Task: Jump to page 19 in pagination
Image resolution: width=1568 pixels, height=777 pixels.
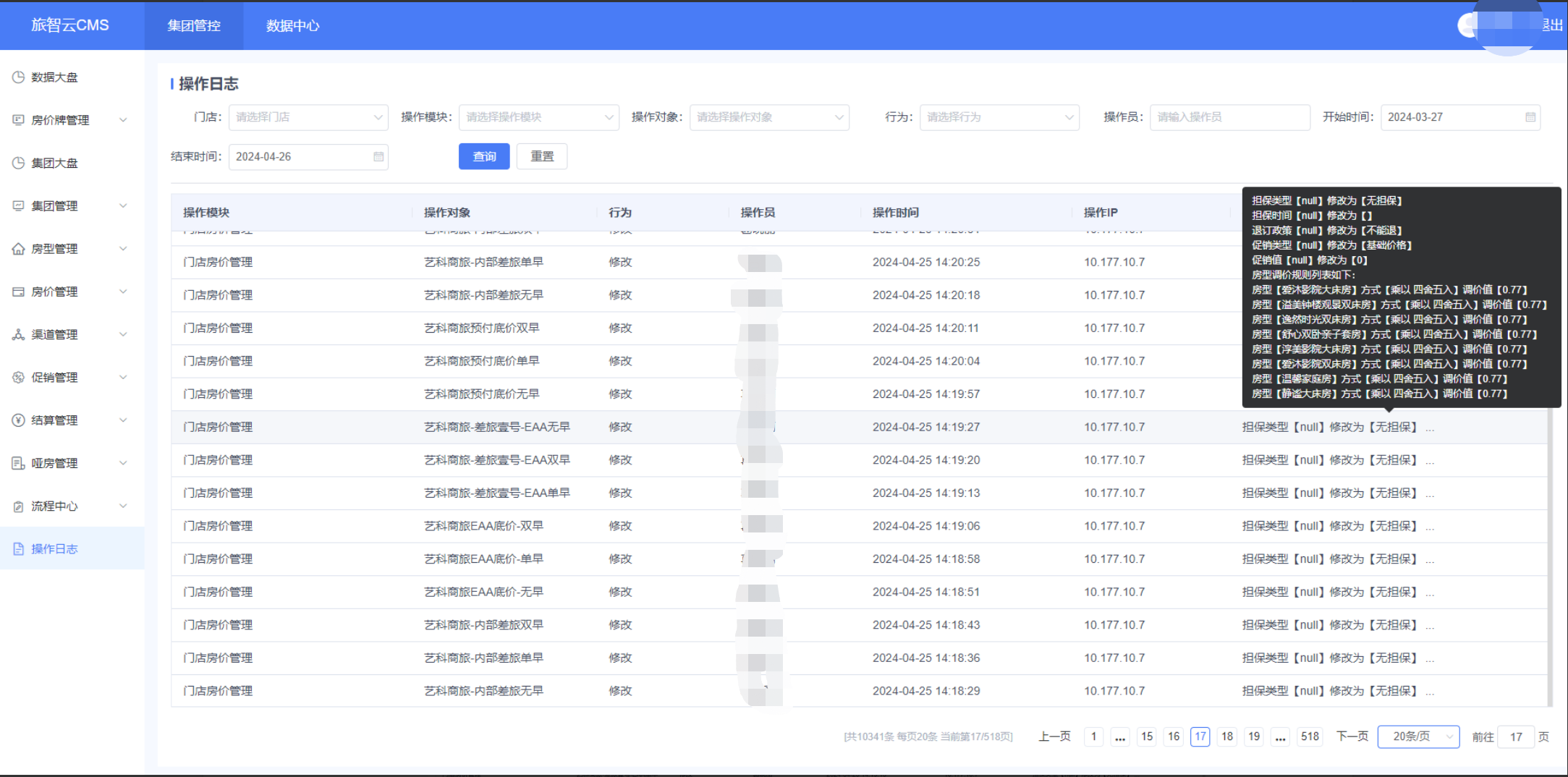Action: click(x=1254, y=736)
